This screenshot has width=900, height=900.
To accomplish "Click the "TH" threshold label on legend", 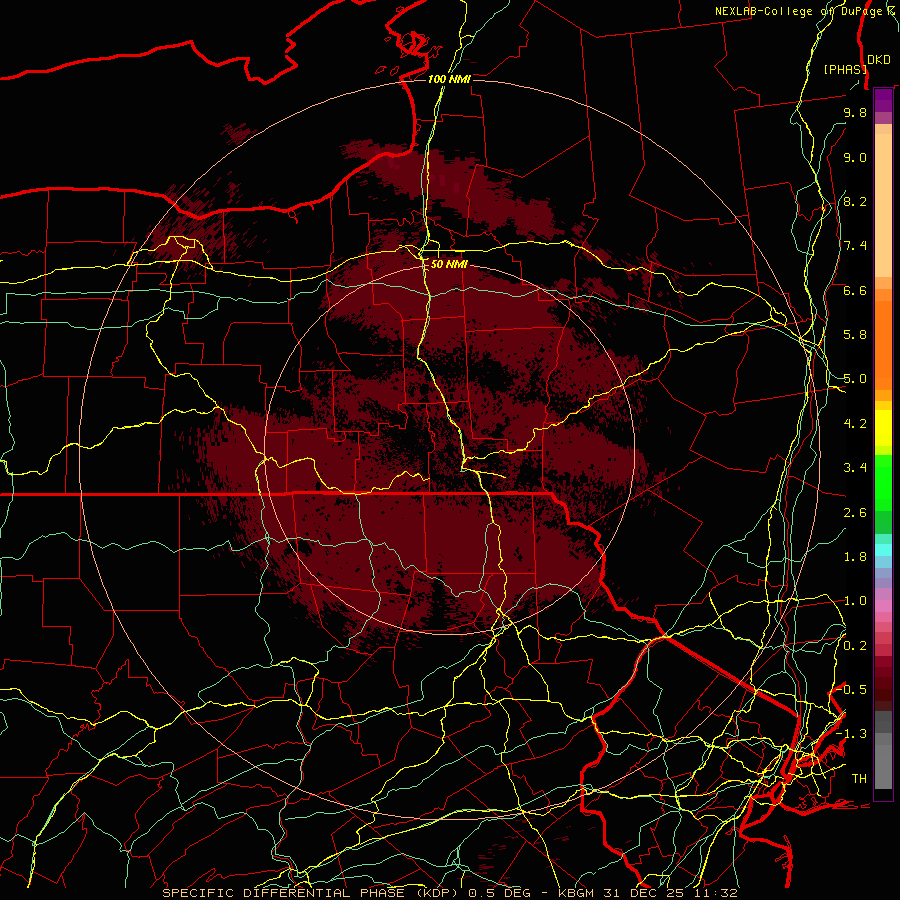I will tap(859, 779).
